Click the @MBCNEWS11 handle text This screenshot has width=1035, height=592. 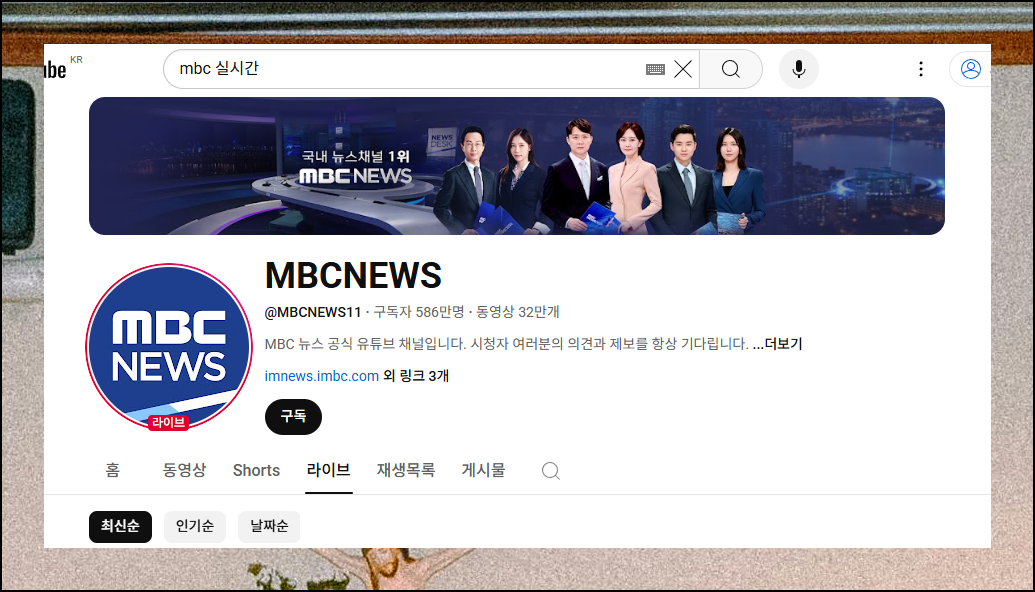point(313,312)
